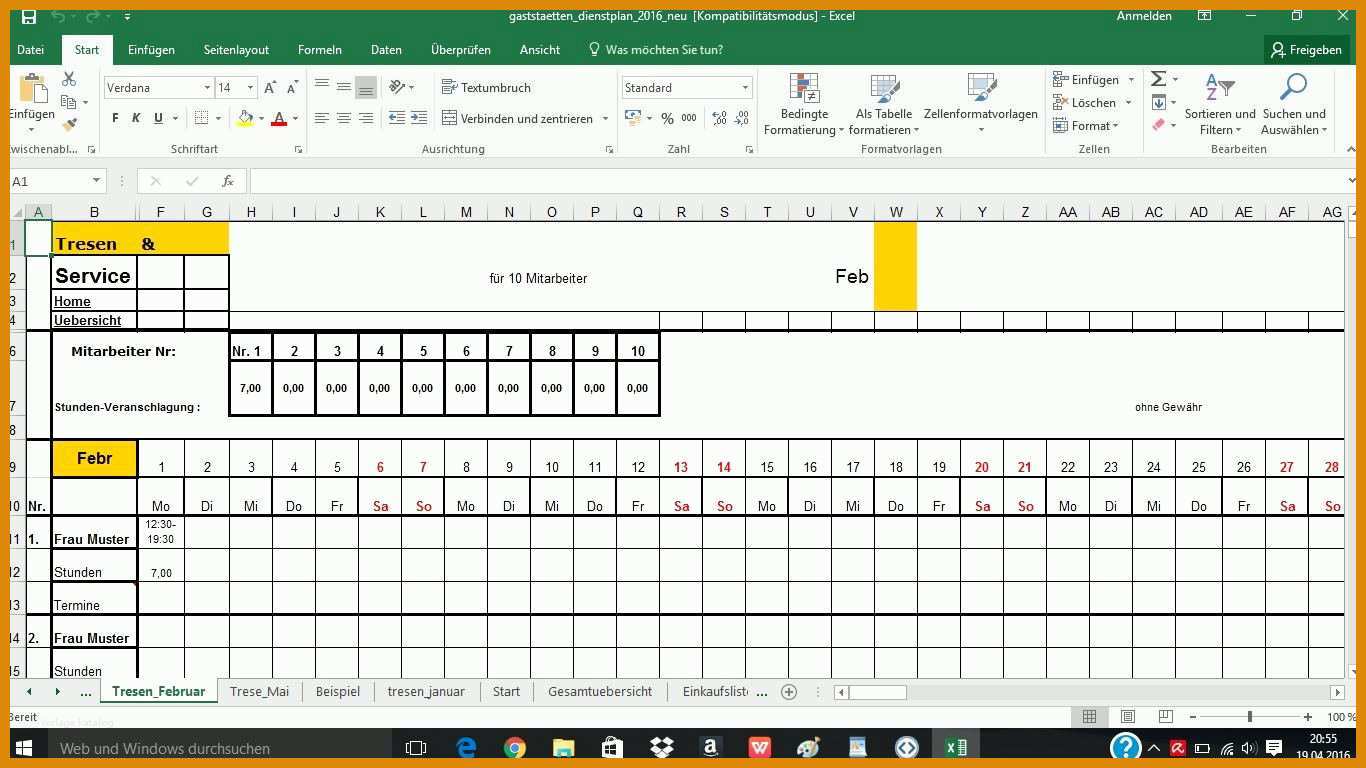Expand the Name Box A1 dropdown
This screenshot has width=1366, height=768.
point(96,181)
